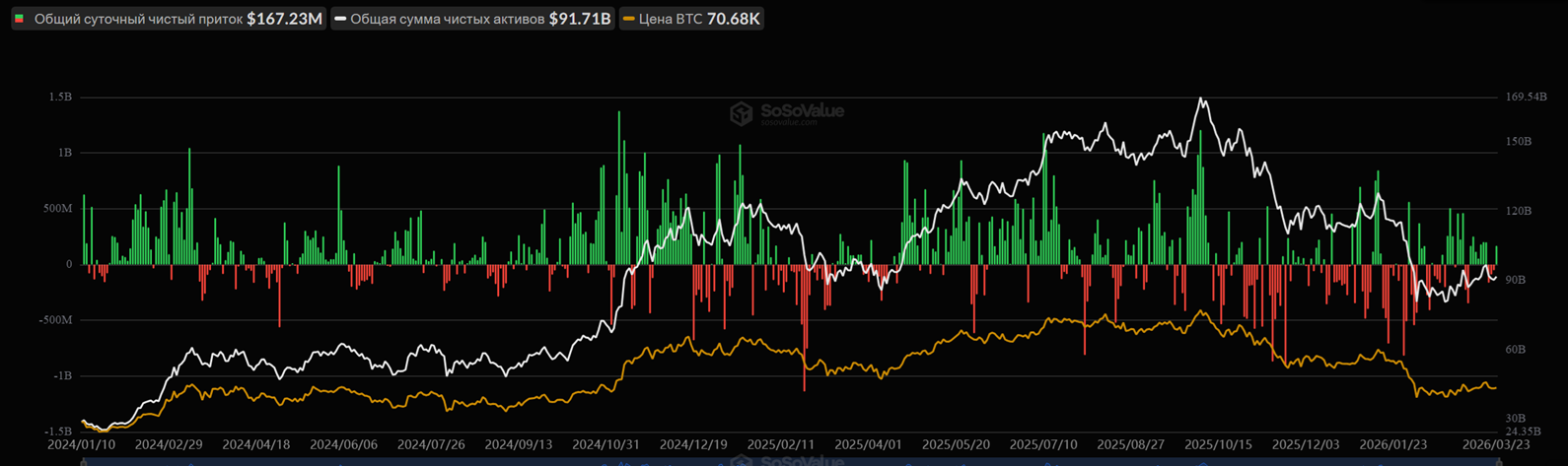Viewport: 1568px width, 466px height.
Task: Select the 2025/02/11 date label on the timeline
Action: [x=781, y=444]
